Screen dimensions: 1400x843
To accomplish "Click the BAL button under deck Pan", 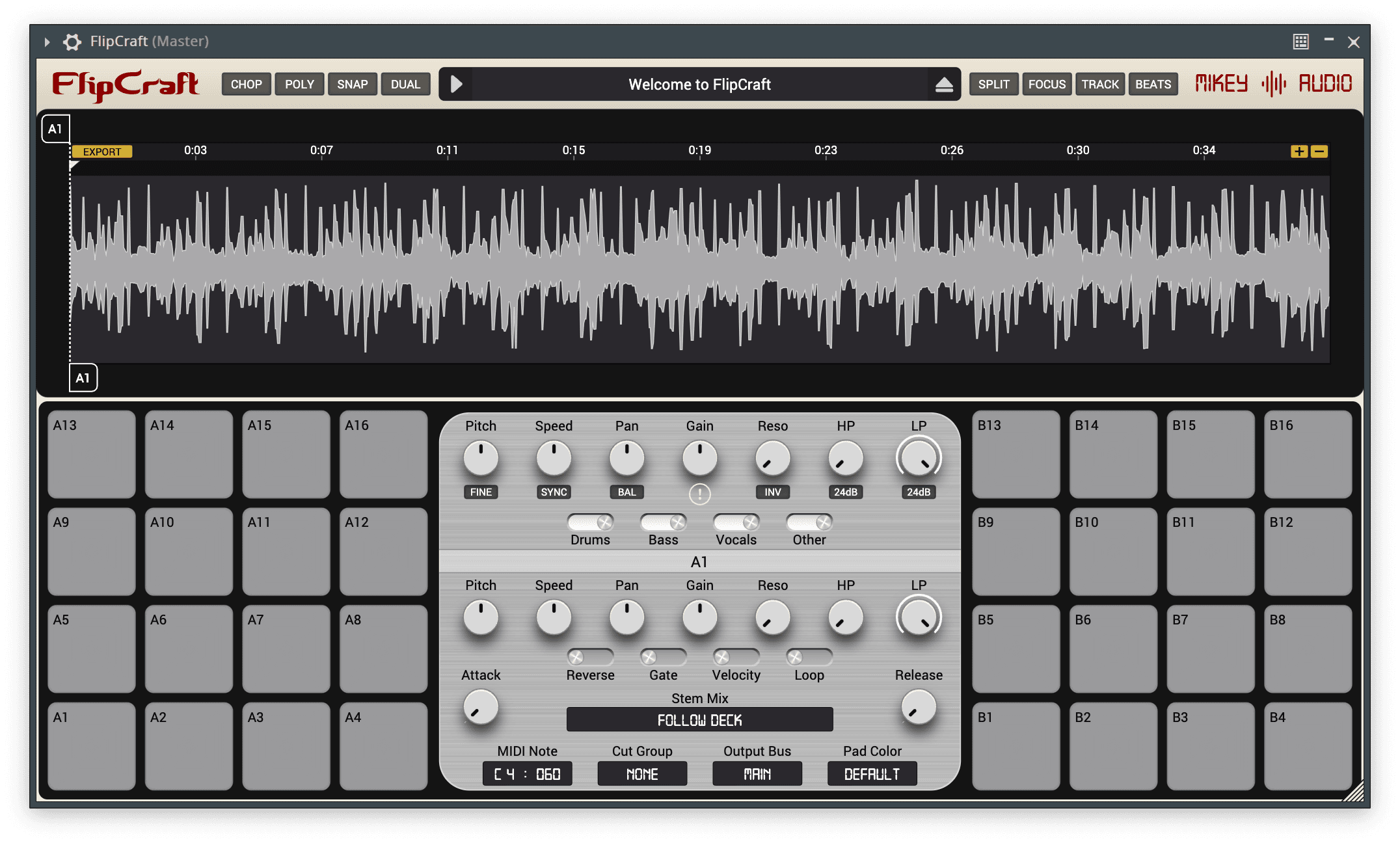I will point(627,492).
